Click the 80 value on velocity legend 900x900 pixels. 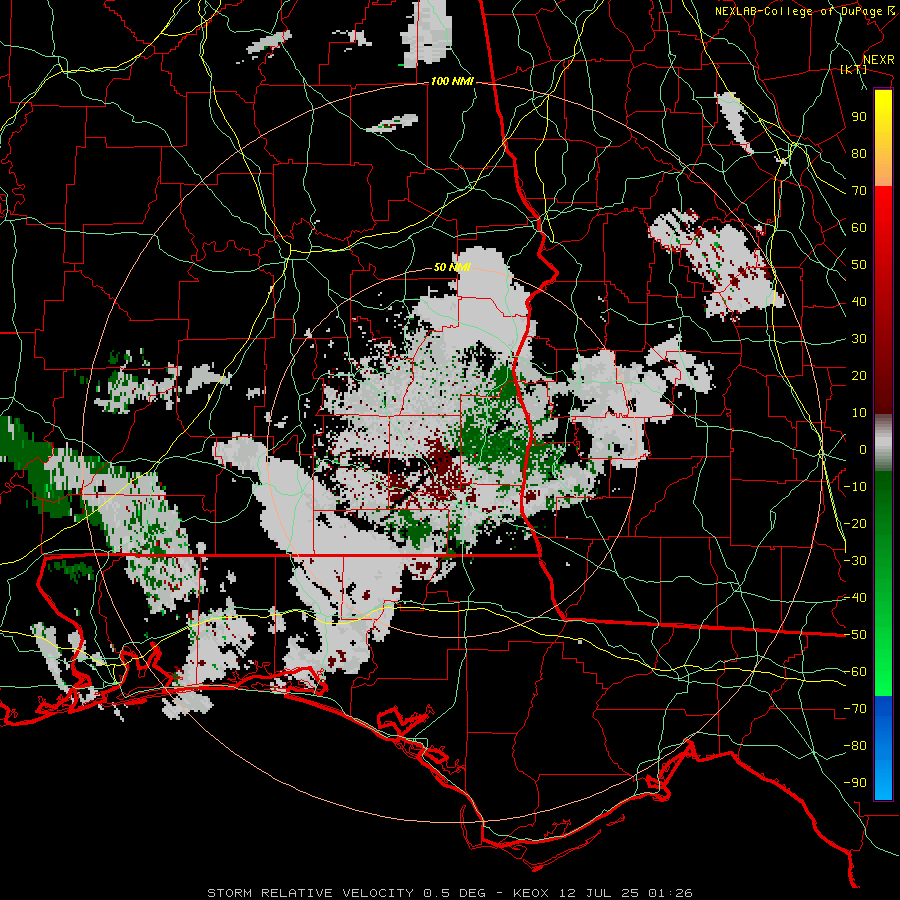click(859, 154)
